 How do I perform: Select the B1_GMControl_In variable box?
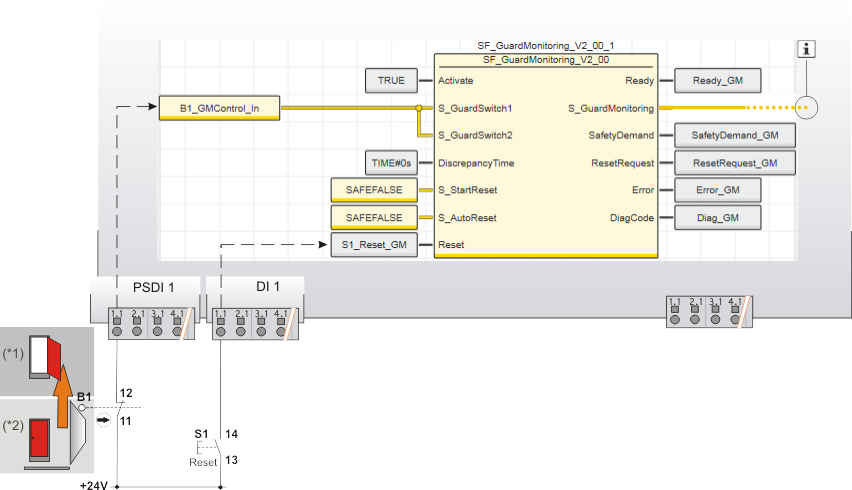tap(220, 107)
